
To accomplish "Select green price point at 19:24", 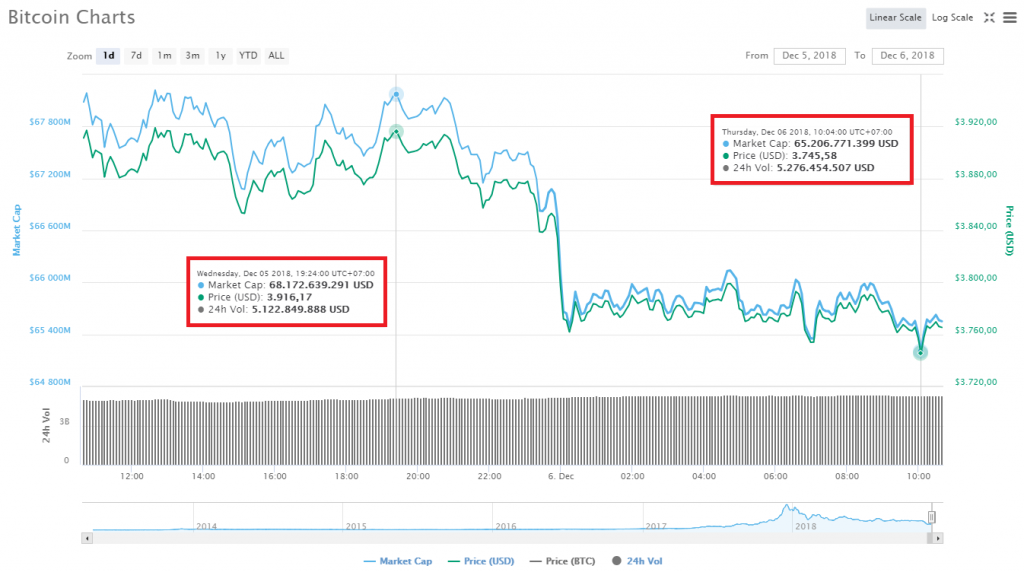I will click(x=396, y=132).
